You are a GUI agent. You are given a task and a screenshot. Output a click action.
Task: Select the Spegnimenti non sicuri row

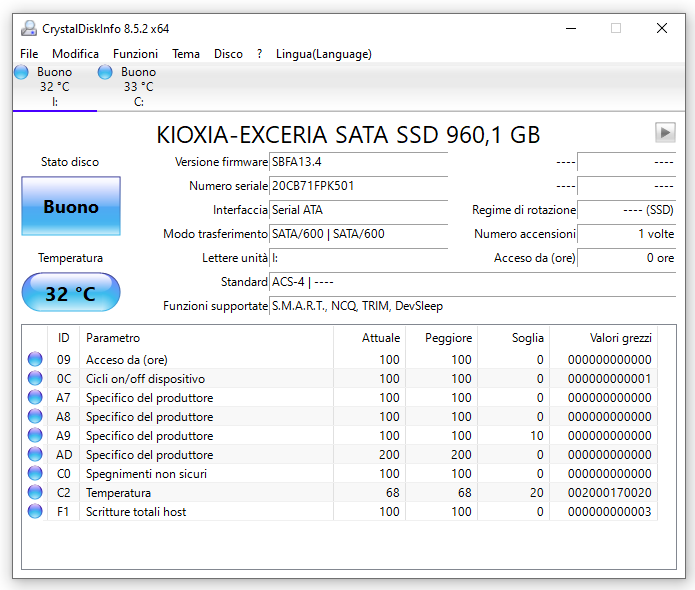[x=340, y=473]
